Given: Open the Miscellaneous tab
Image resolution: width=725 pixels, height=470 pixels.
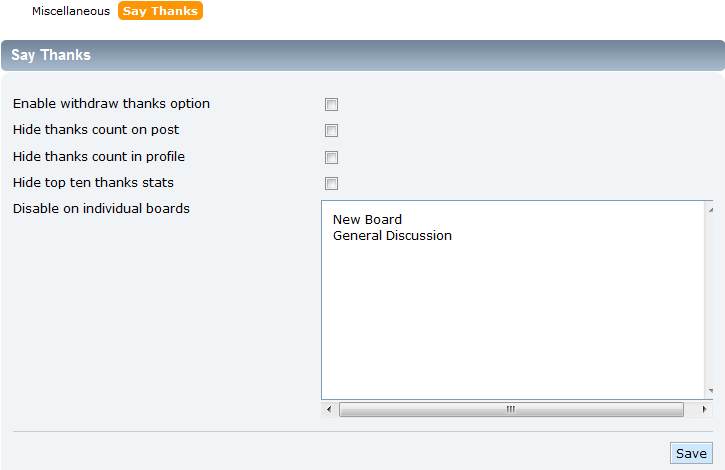Looking at the screenshot, I should (x=71, y=11).
